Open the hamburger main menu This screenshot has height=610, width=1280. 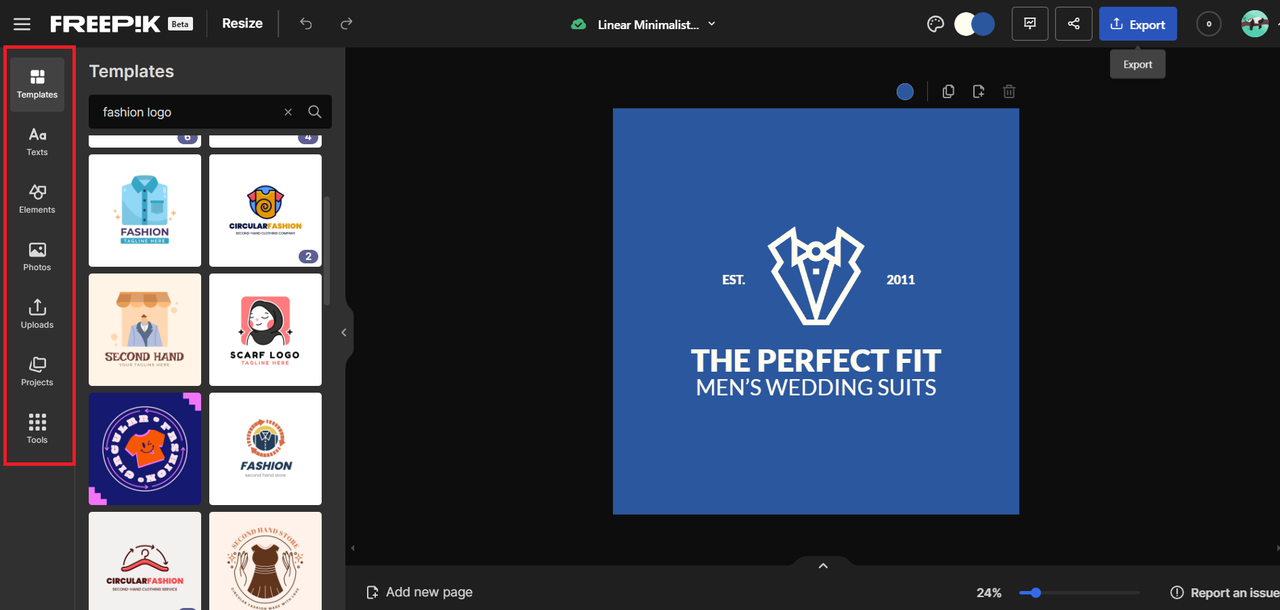pyautogui.click(x=22, y=24)
